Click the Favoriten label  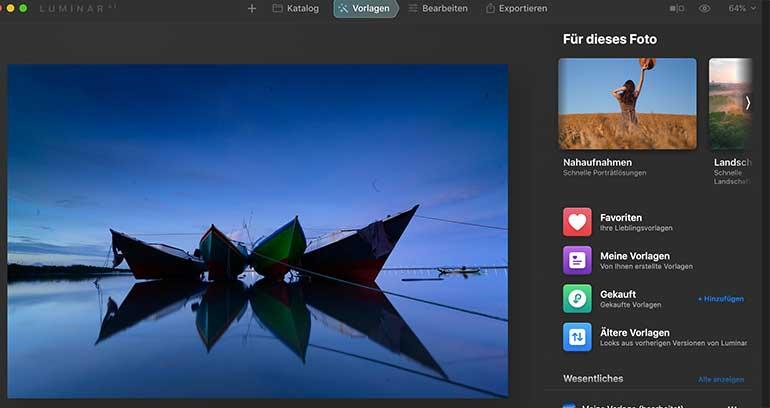pos(621,218)
